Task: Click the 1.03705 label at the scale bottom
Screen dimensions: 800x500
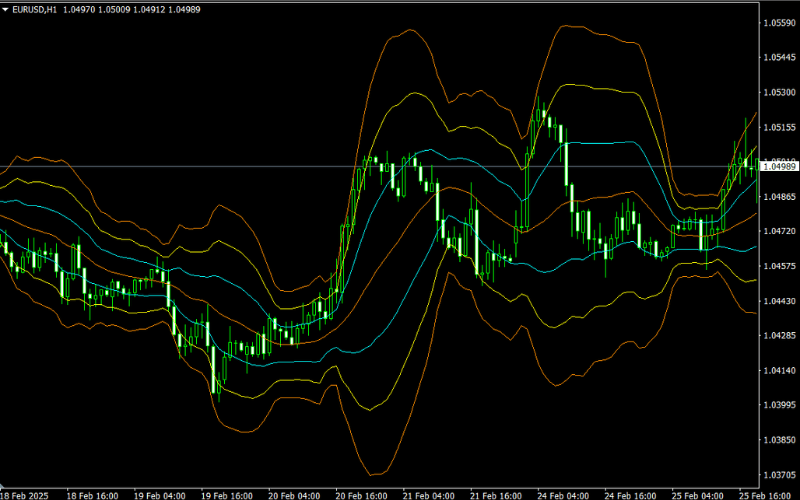Action: point(778,475)
